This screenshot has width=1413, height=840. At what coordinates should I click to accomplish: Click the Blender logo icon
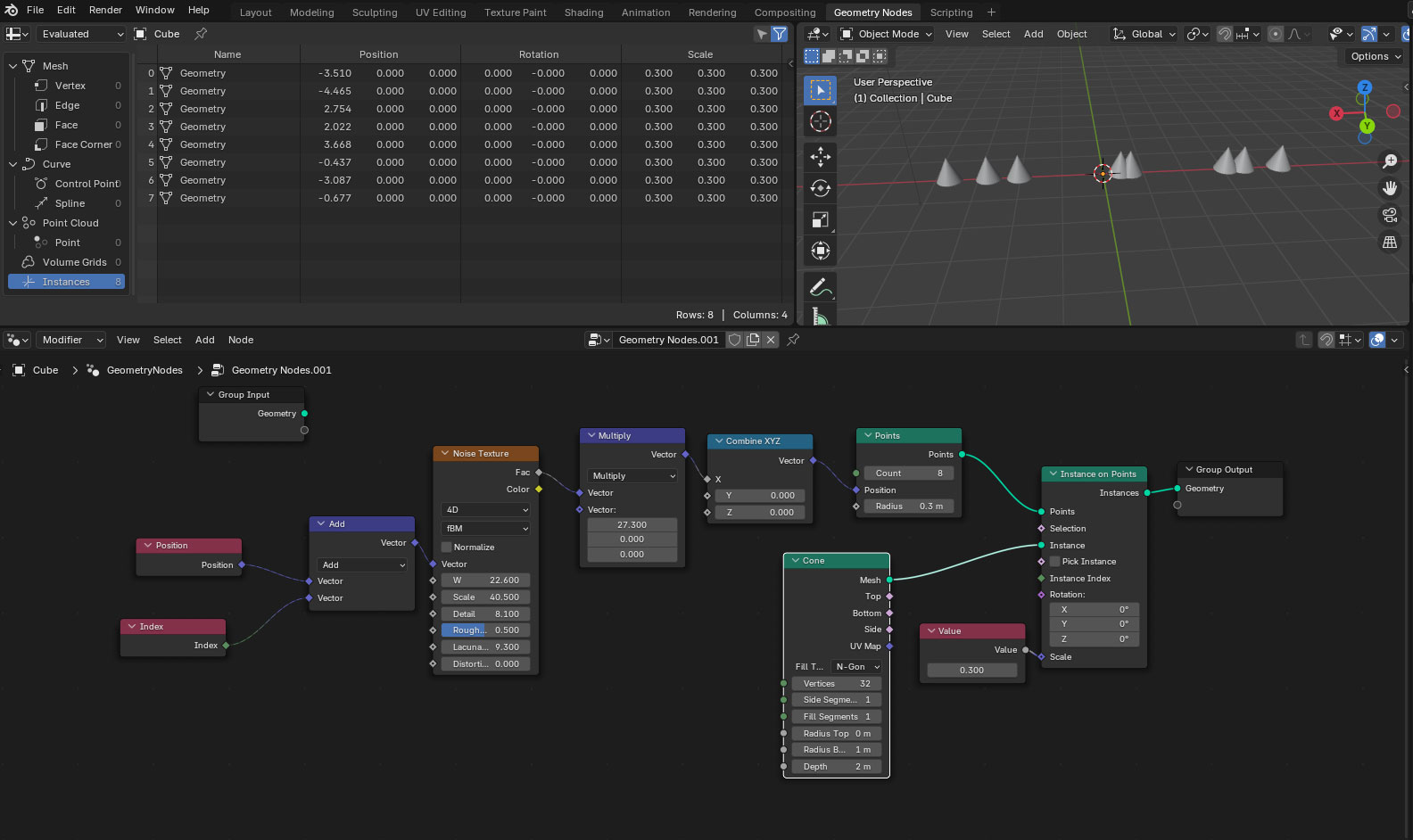click(12, 10)
